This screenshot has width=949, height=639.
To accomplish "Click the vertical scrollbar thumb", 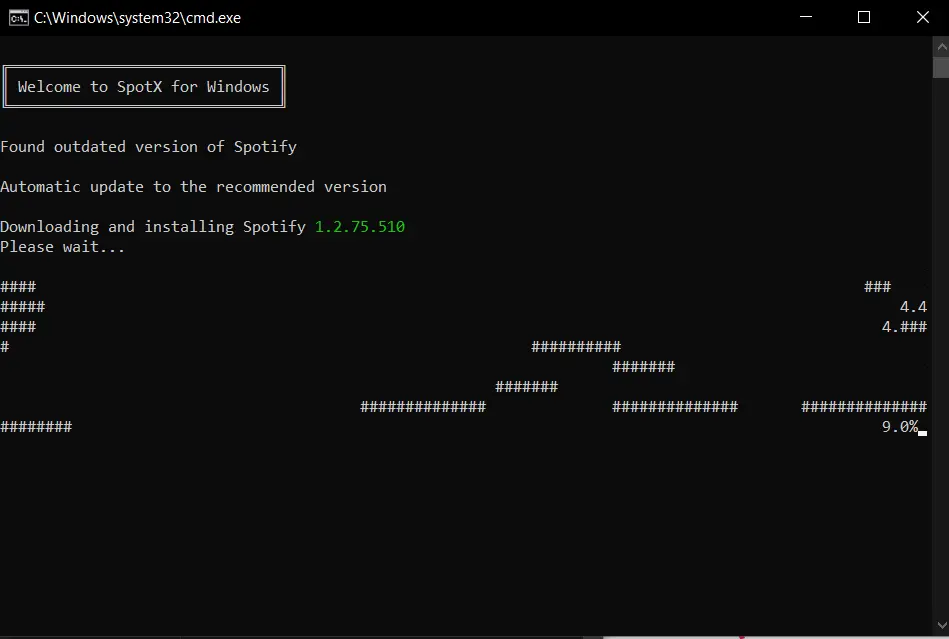I will [941, 67].
